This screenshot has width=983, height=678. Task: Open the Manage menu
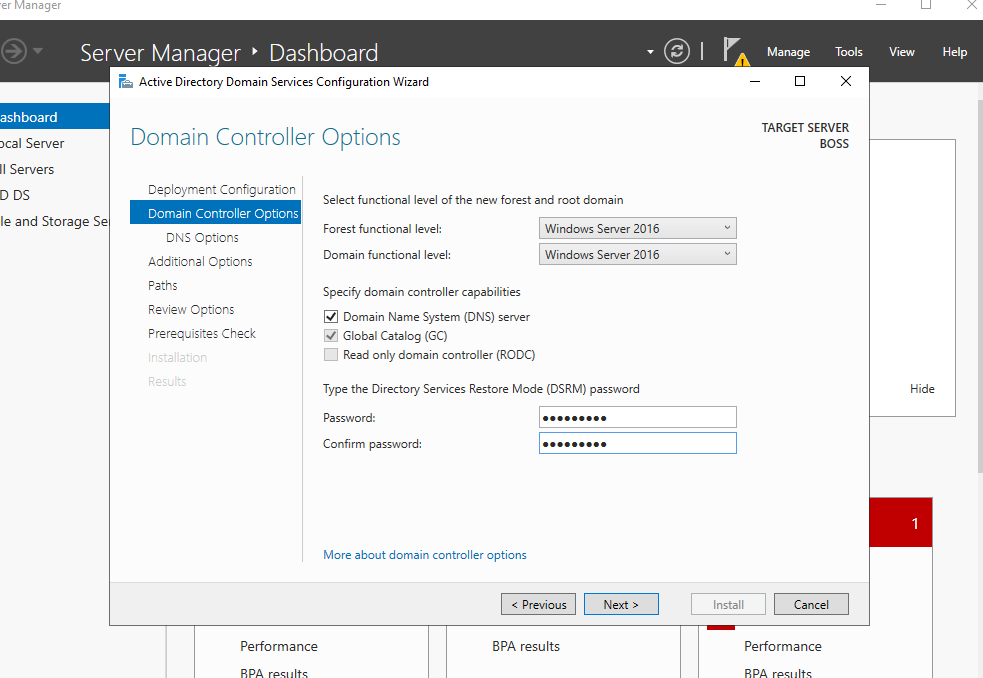tap(788, 52)
